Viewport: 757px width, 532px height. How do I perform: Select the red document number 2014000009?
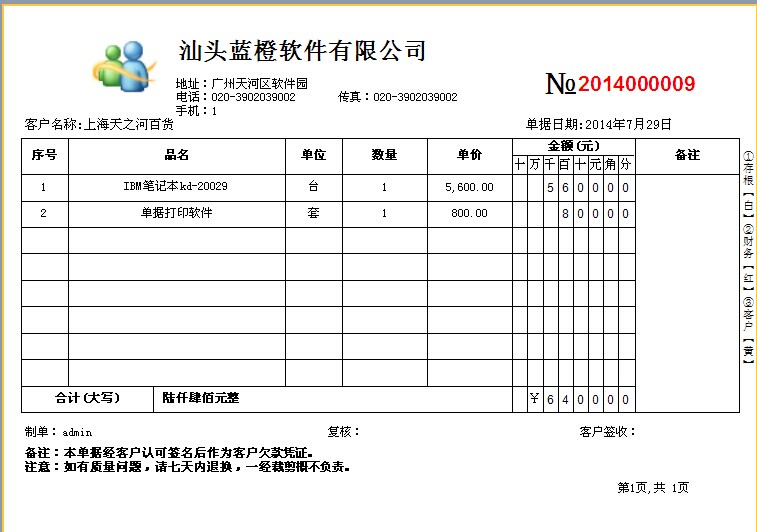(636, 84)
